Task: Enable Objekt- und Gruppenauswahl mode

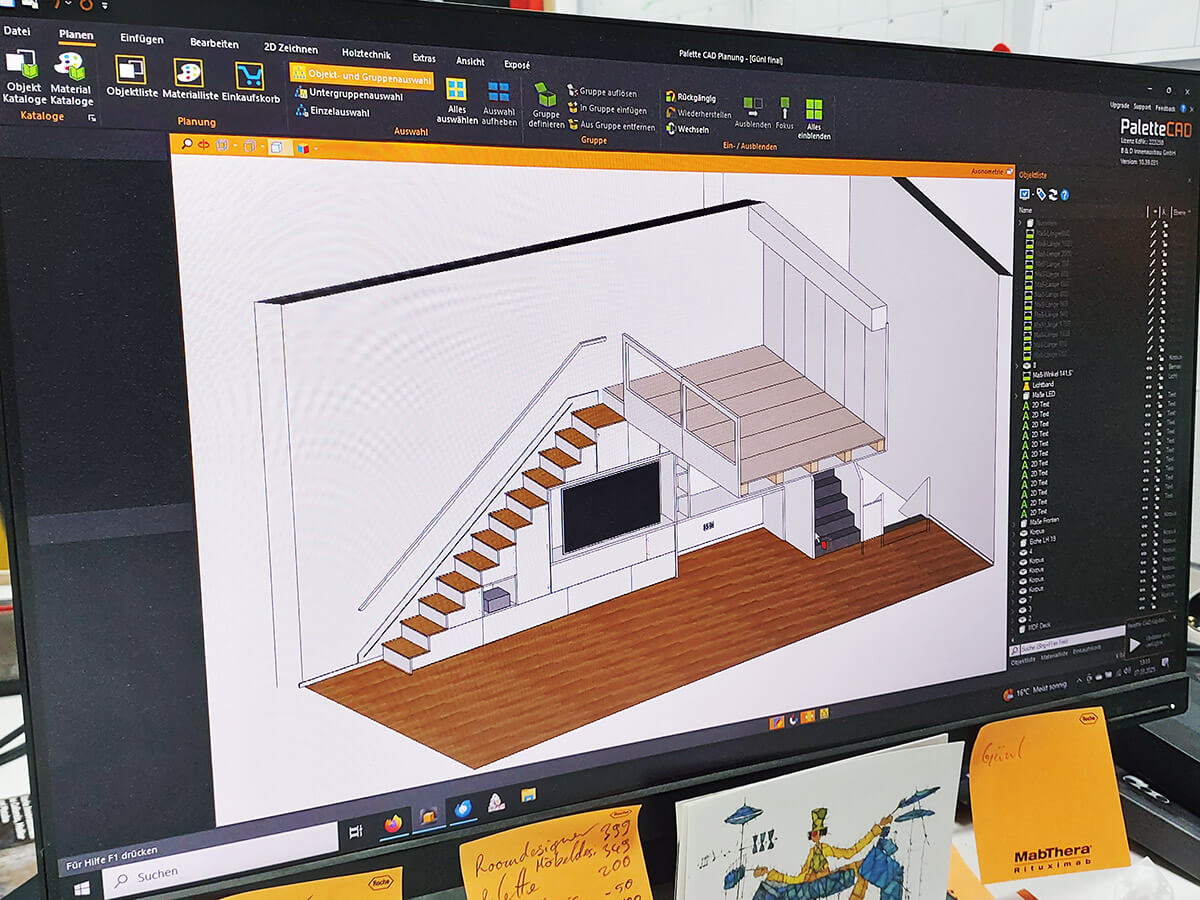Action: (362, 76)
